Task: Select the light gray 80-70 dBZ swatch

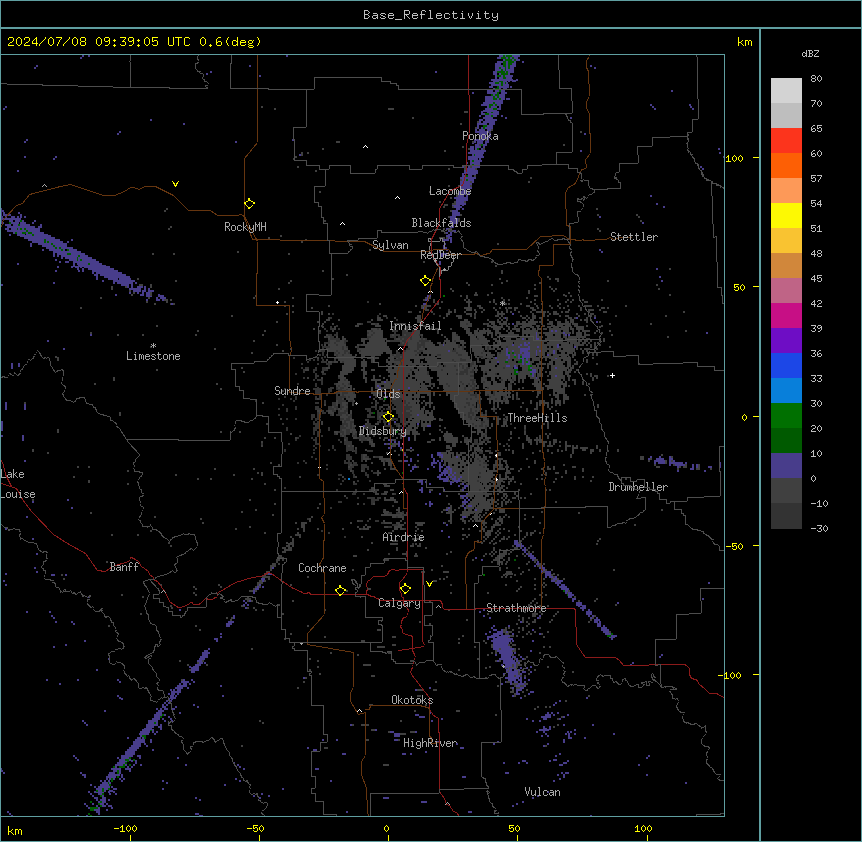Action: [x=786, y=91]
